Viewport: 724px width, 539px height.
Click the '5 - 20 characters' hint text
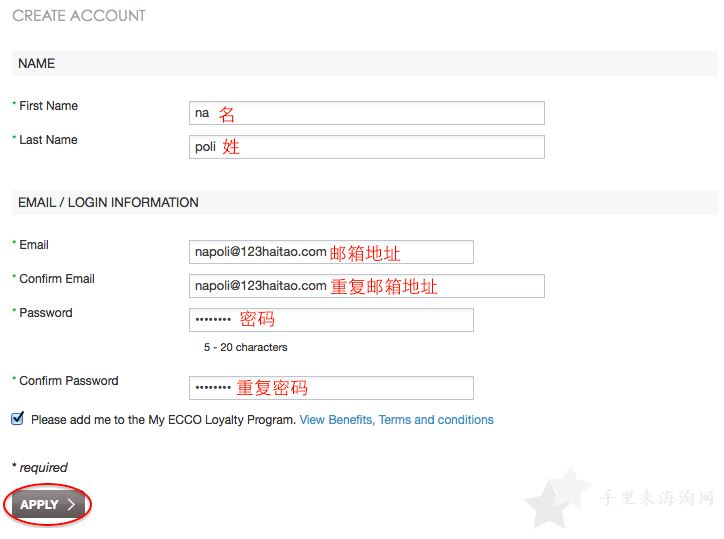click(x=246, y=347)
